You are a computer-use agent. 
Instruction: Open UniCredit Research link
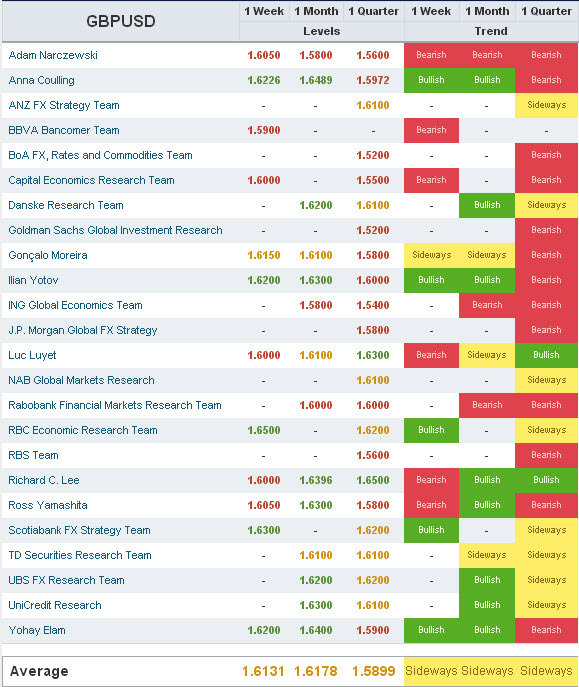pos(55,605)
